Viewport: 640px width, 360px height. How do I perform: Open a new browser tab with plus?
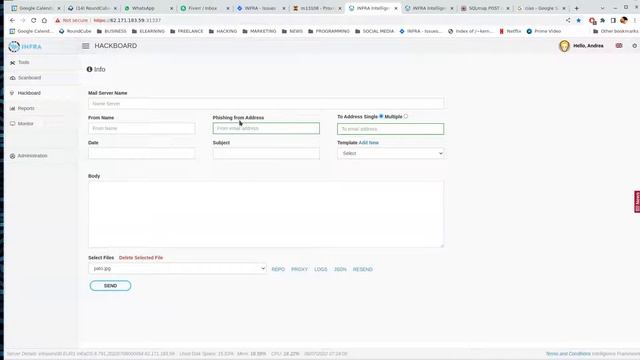coord(576,8)
